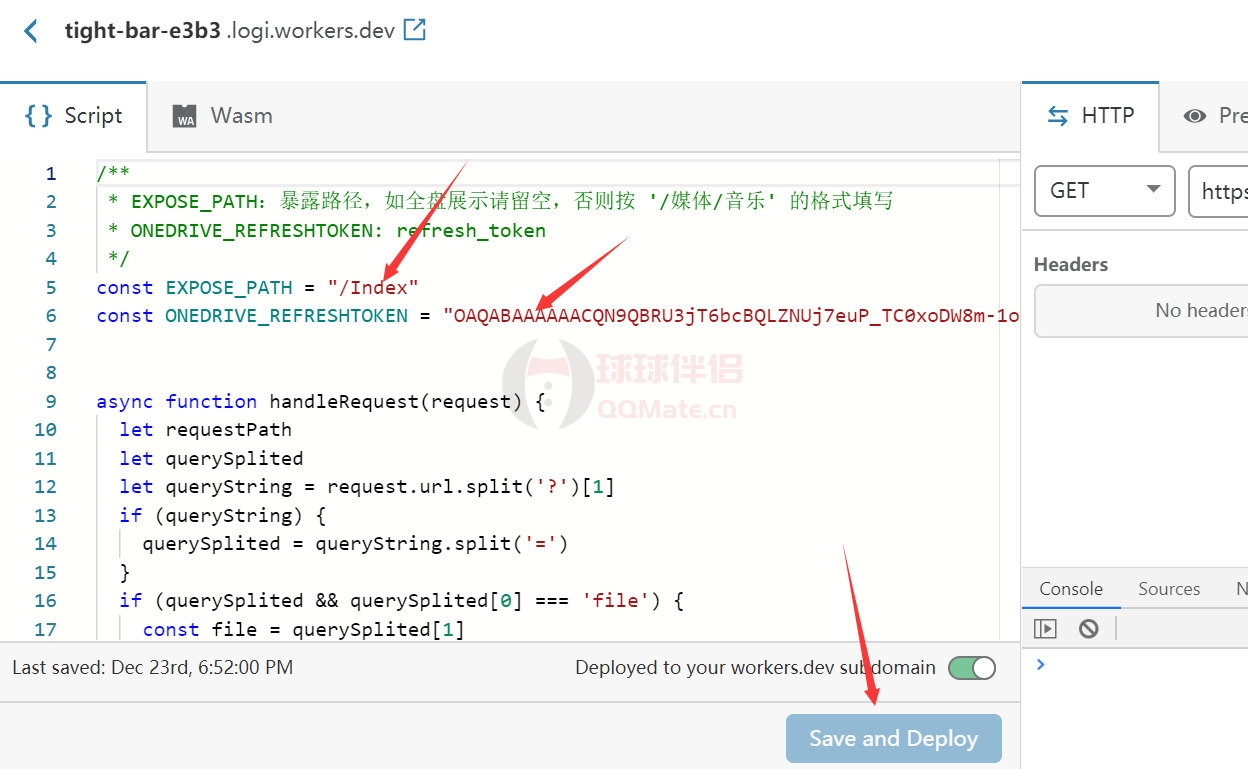Viewport: 1248px width, 769px height.
Task: Click the HTTP tab arrows icon
Action: [1057, 116]
